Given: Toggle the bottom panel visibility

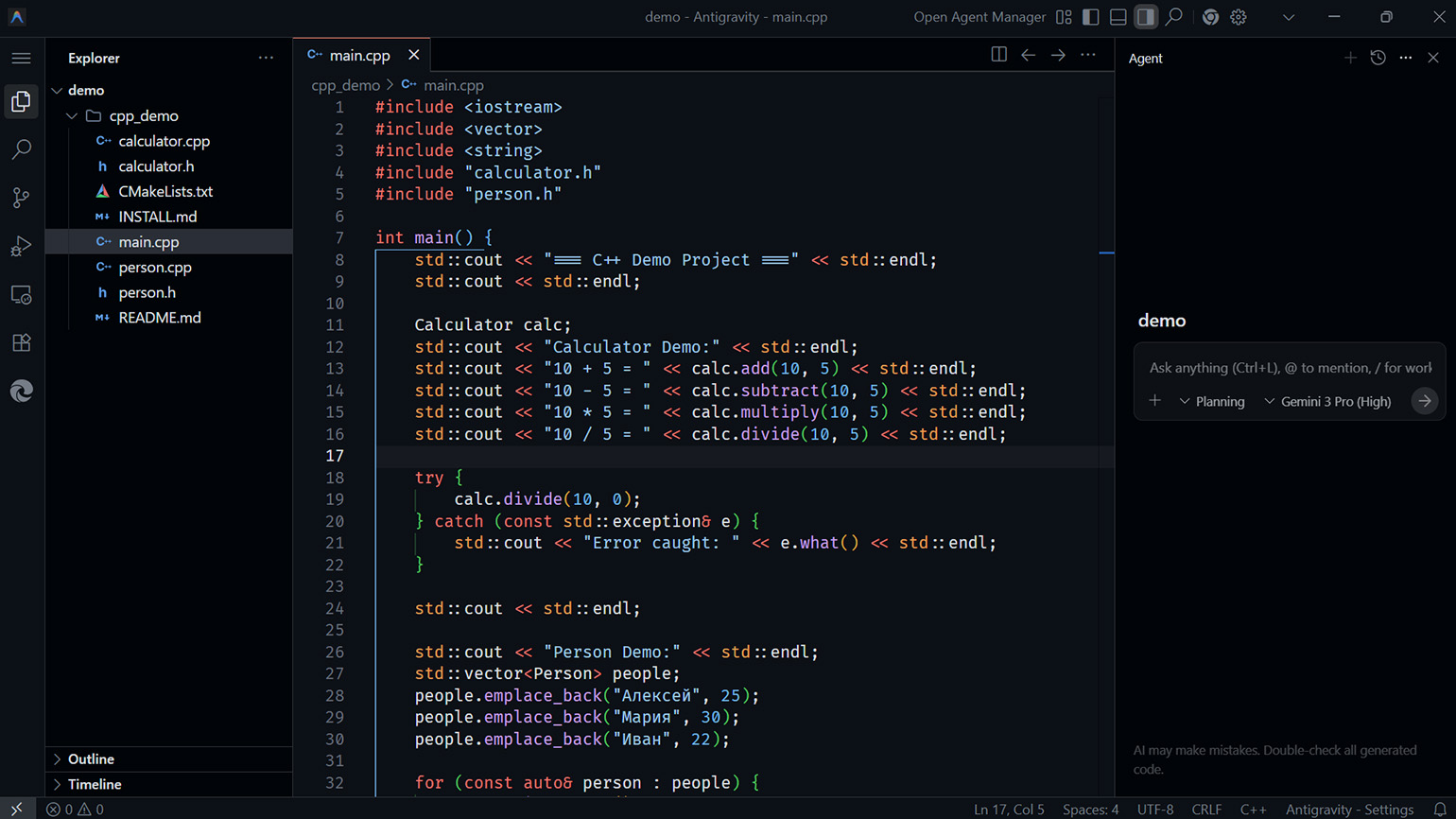Looking at the screenshot, I should click(x=1118, y=17).
